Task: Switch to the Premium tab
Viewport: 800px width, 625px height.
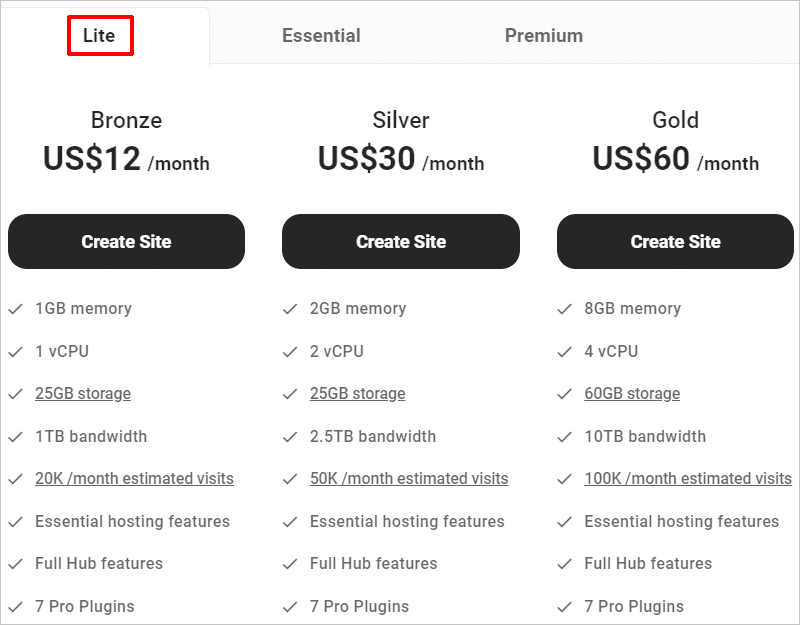Action: [x=544, y=35]
